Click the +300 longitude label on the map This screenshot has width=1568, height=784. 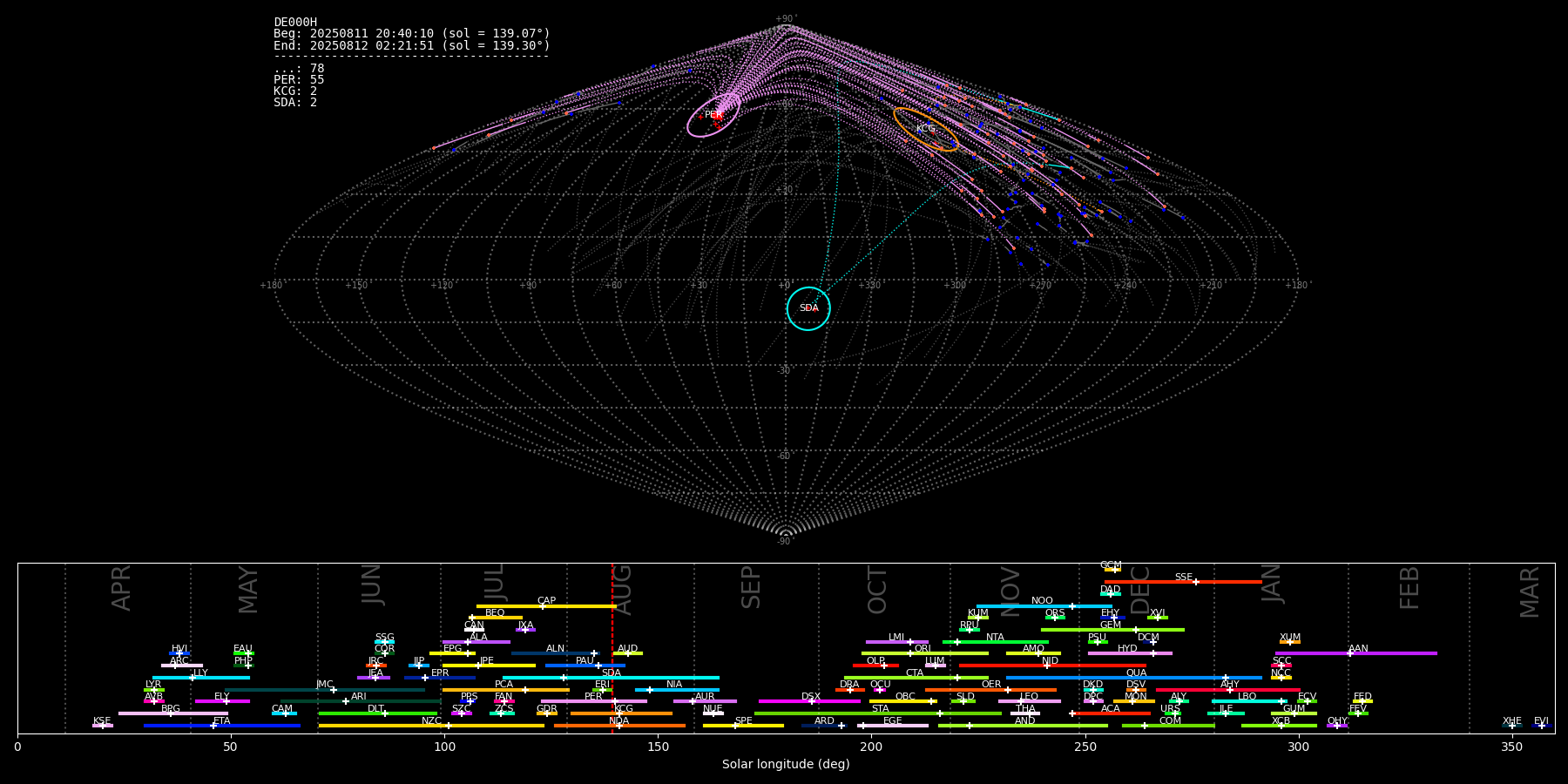pyautogui.click(x=955, y=286)
